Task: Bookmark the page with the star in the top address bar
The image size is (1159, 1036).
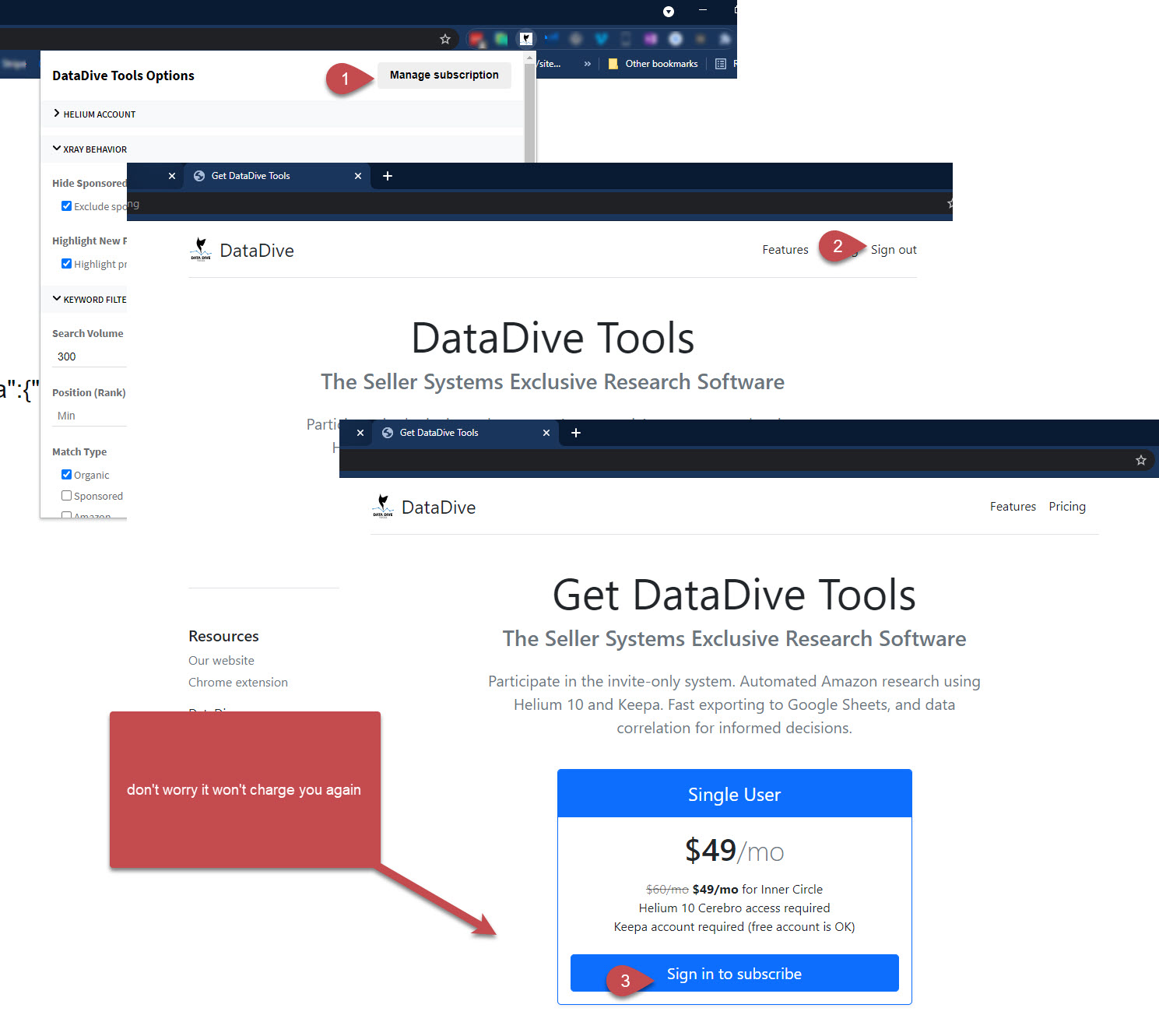Action: [x=445, y=39]
